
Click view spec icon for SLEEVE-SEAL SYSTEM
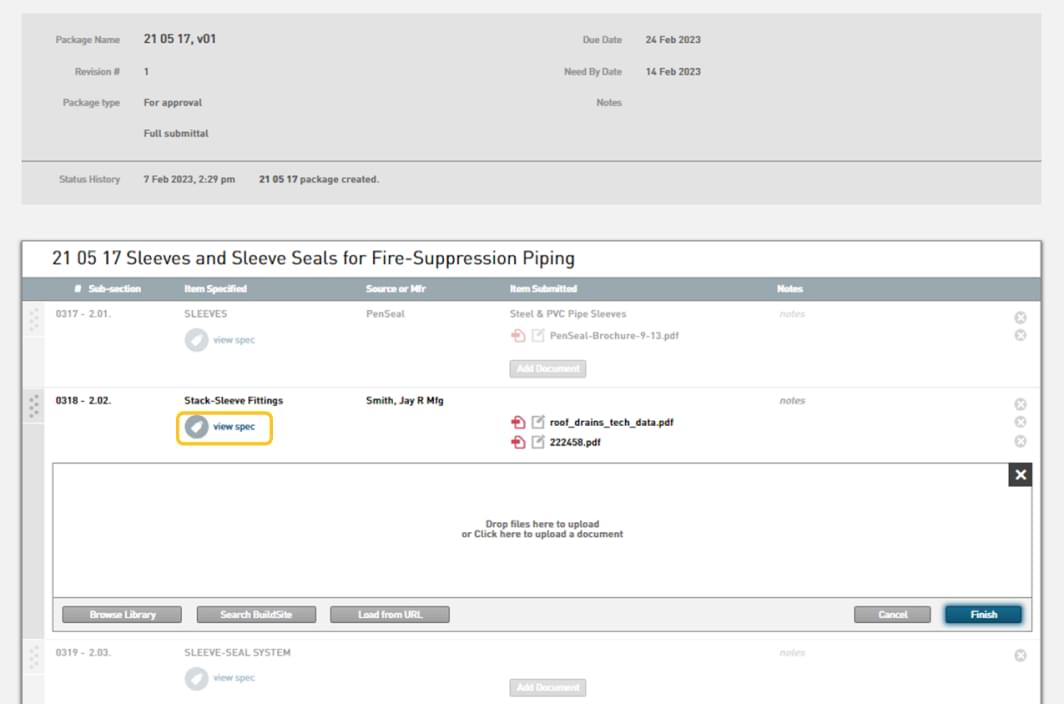pyautogui.click(x=197, y=678)
